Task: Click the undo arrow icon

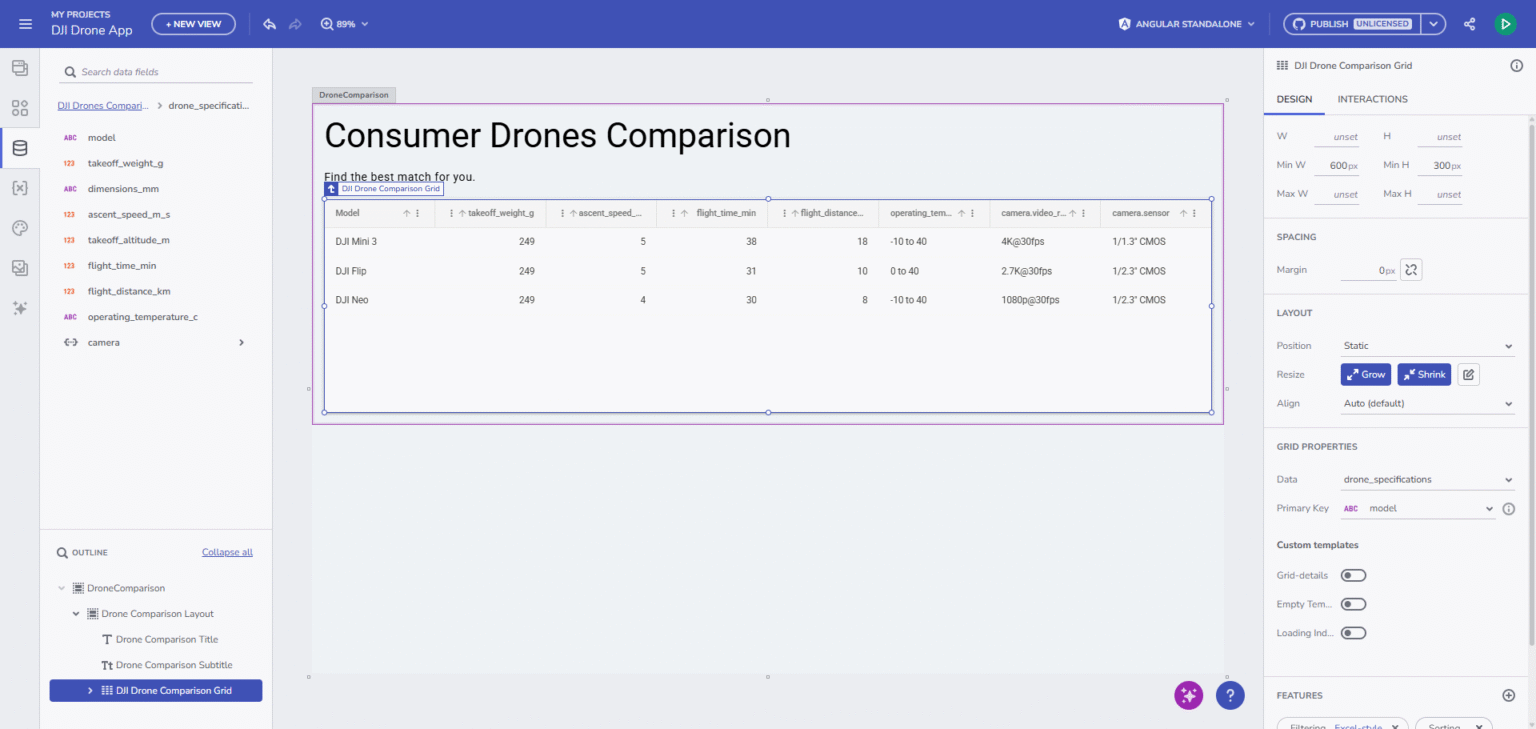Action: click(x=269, y=24)
